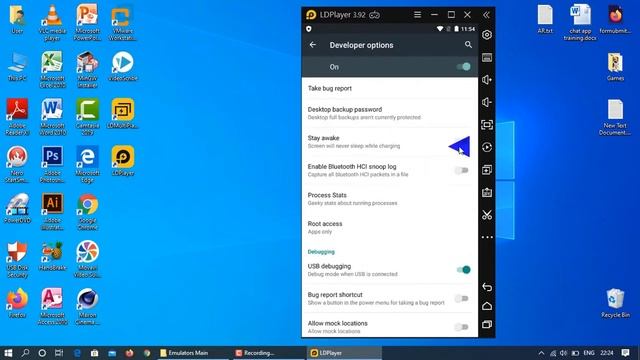The width and height of the screenshot is (640, 360).
Task: Open Games folder on desktop
Action: (x=615, y=67)
